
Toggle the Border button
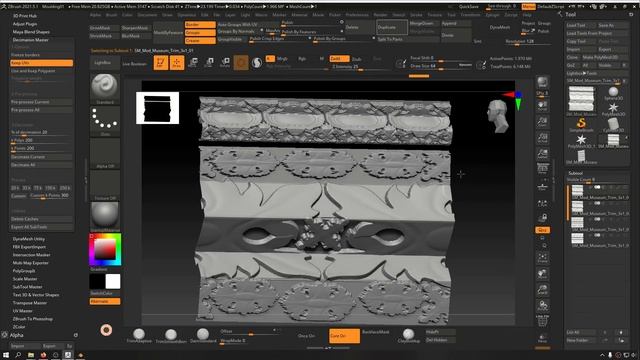[200, 24]
